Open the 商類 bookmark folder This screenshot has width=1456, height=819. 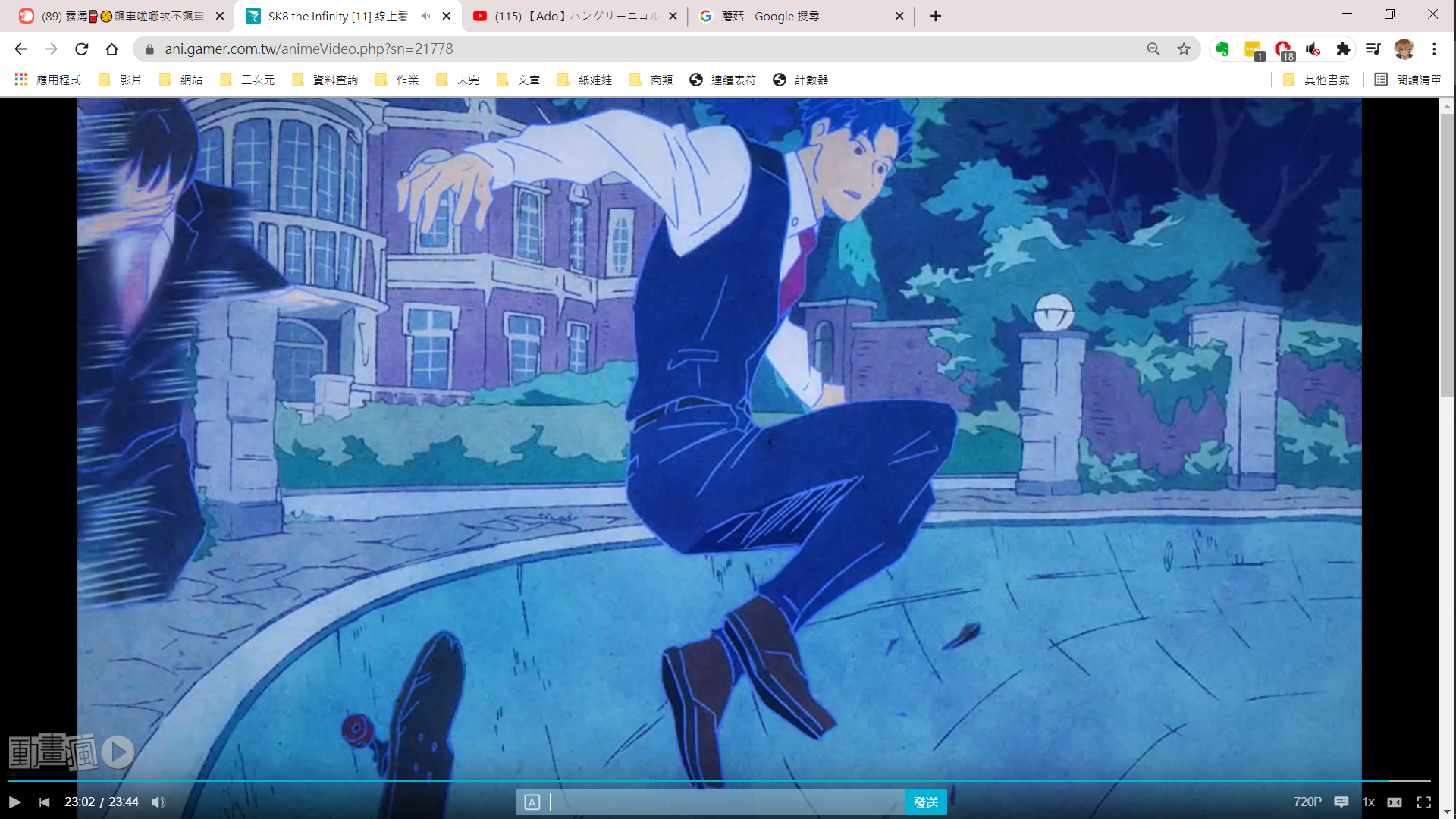click(651, 80)
